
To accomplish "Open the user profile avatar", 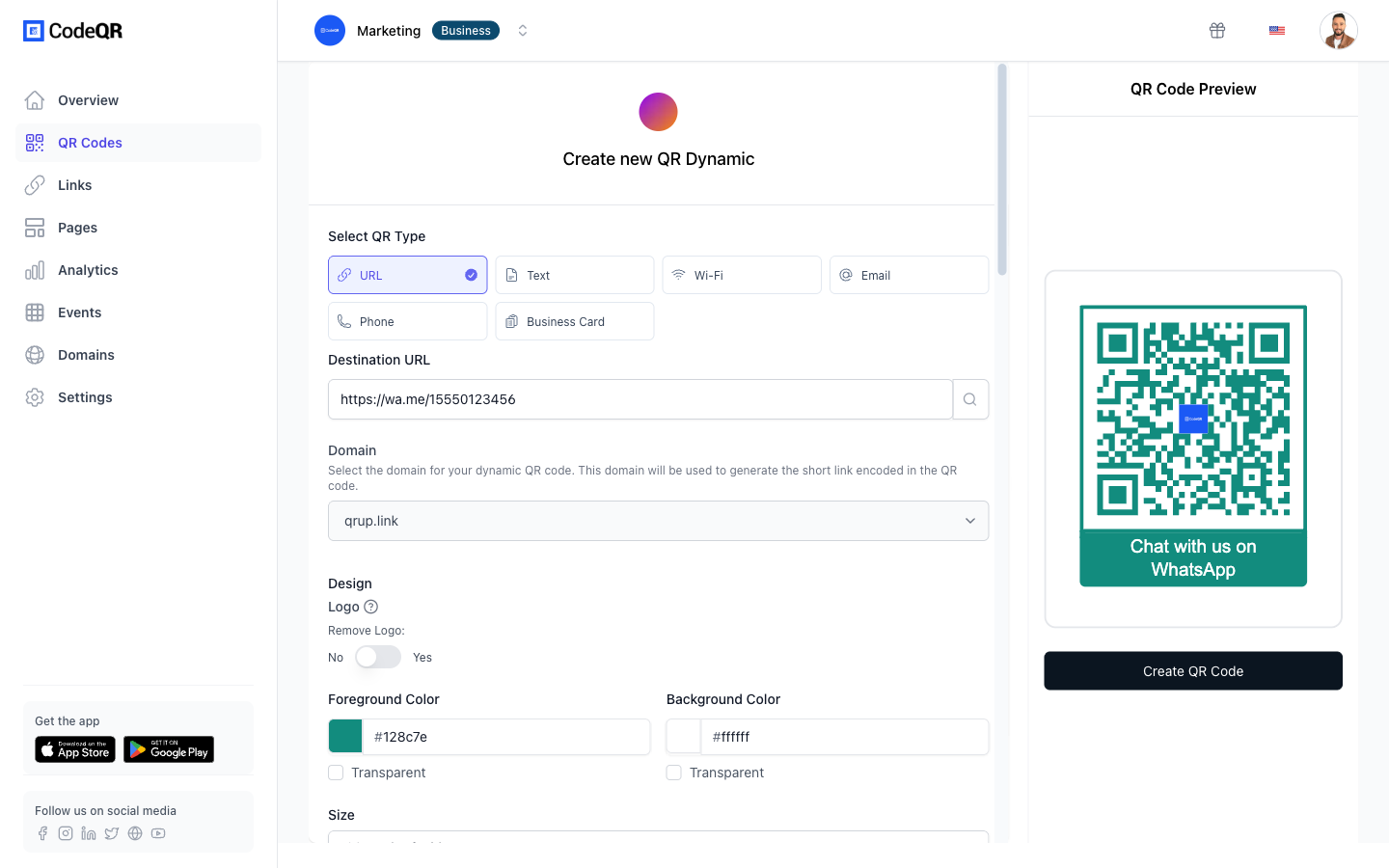I will pos(1339,31).
